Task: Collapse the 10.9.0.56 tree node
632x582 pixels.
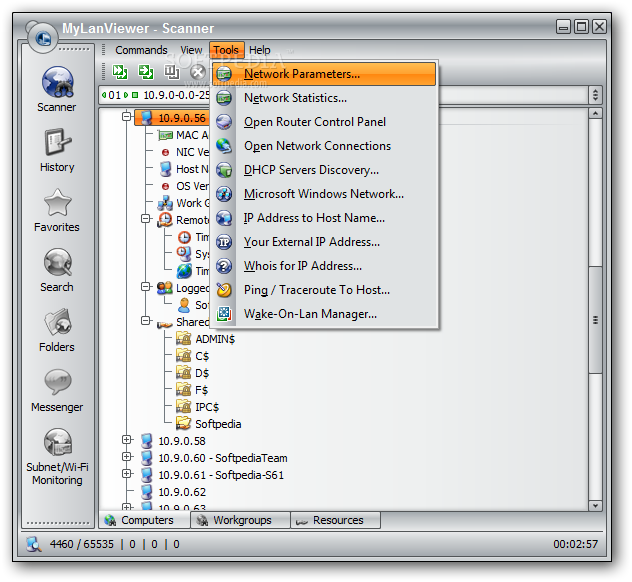Action: coord(127,116)
